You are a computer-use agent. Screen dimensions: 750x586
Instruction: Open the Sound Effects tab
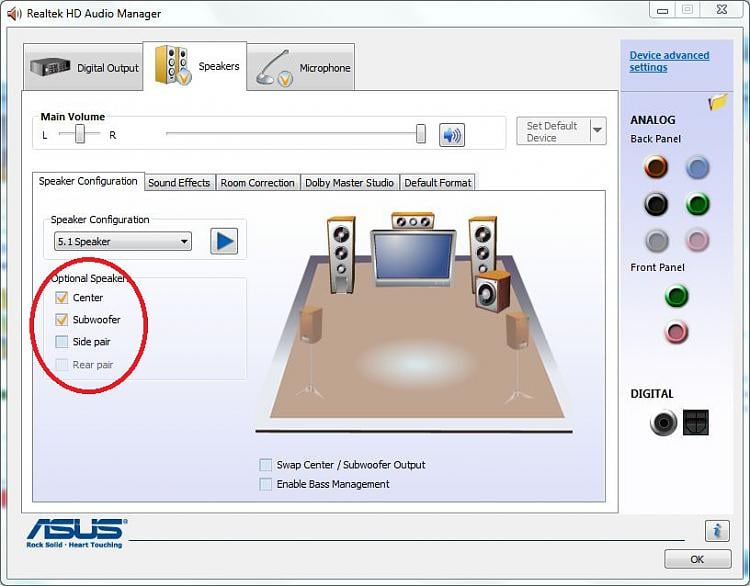[179, 183]
